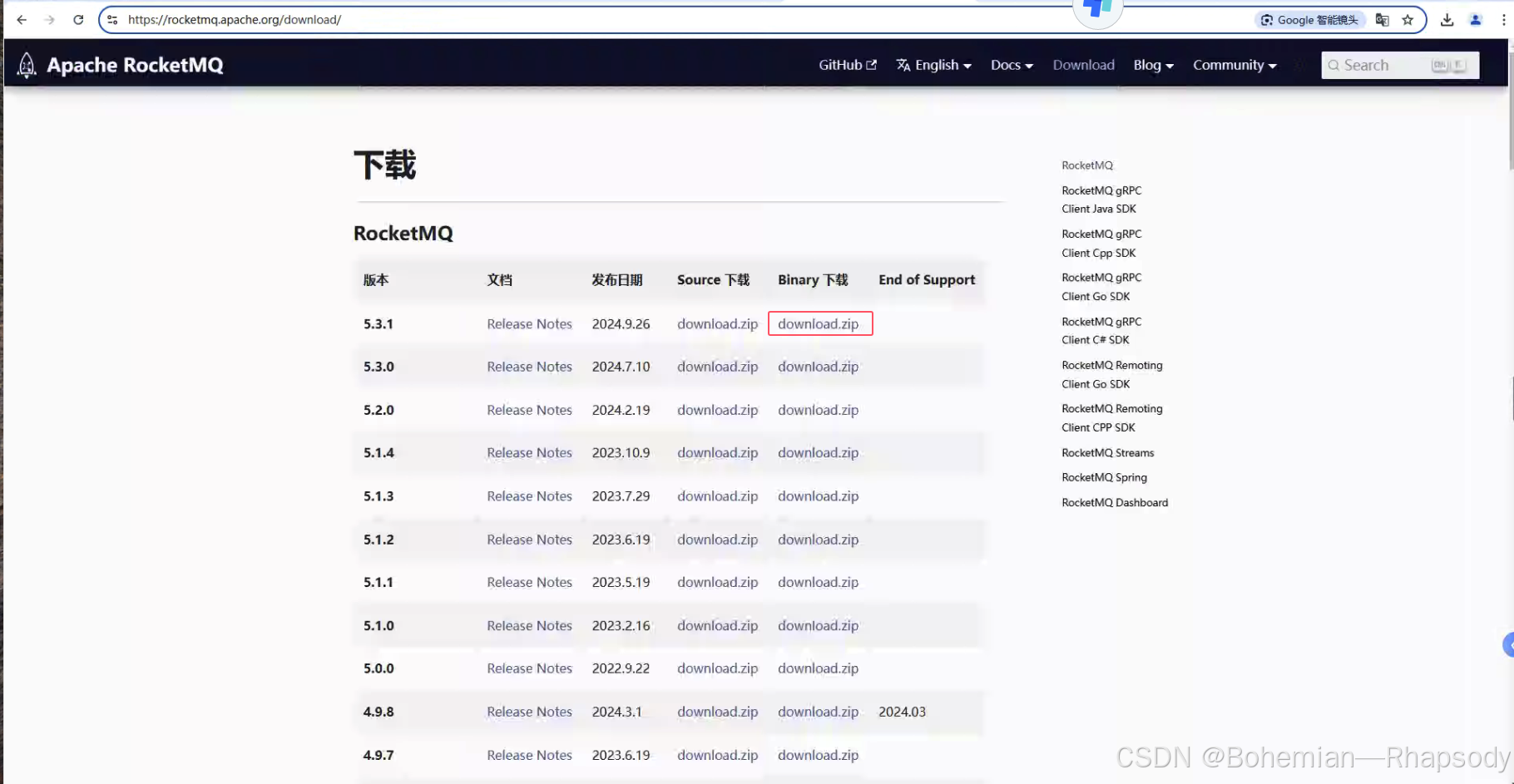Download the binary zip for version 5.3.0
Viewport: 1514px width, 784px height.
(x=818, y=367)
